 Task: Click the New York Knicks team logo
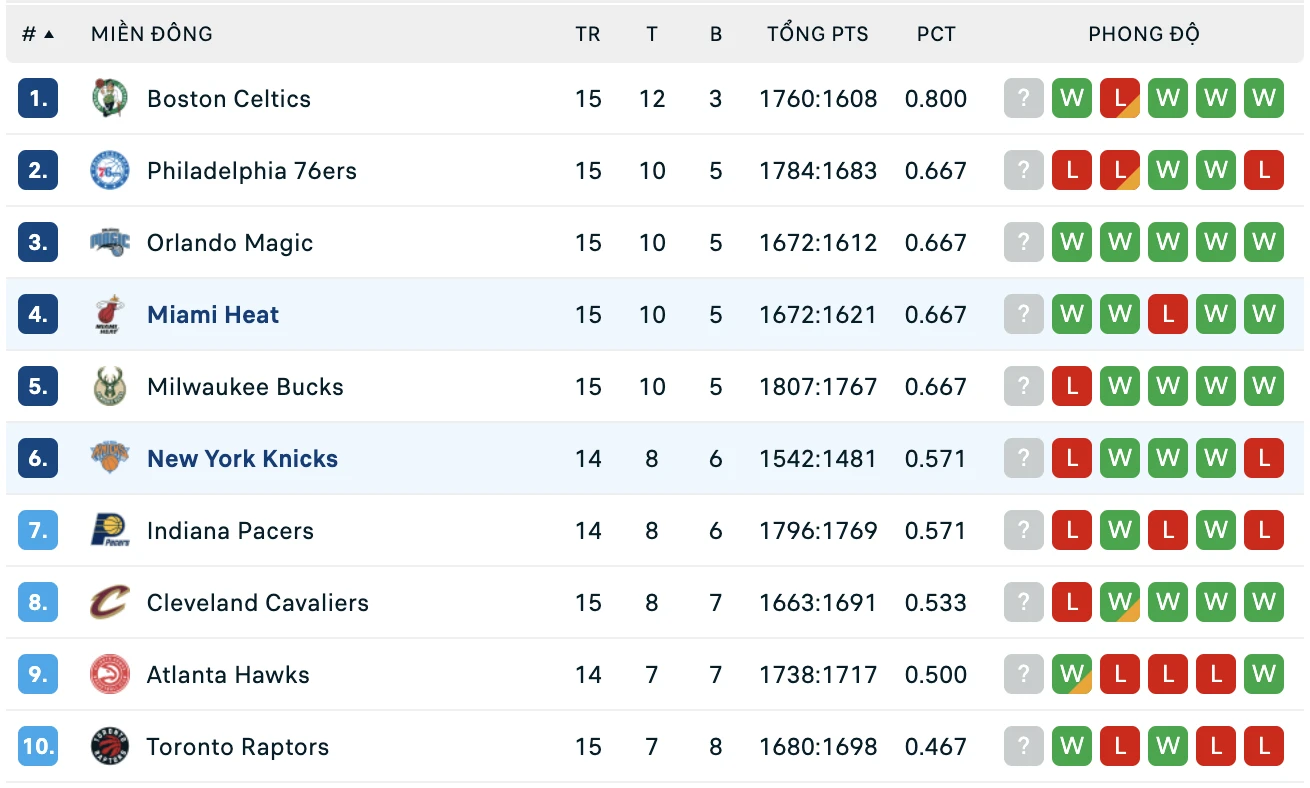click(x=109, y=458)
